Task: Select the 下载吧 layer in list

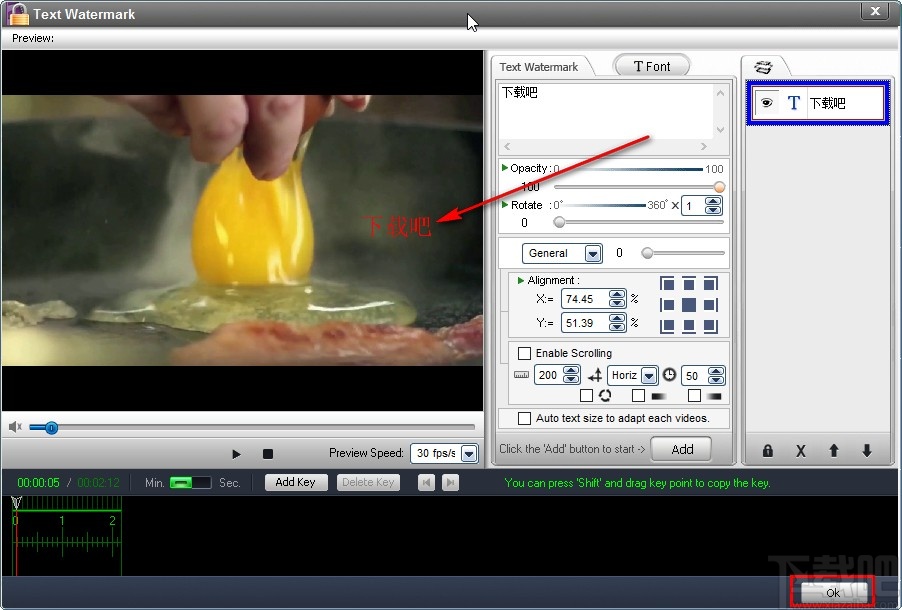Action: (817, 102)
